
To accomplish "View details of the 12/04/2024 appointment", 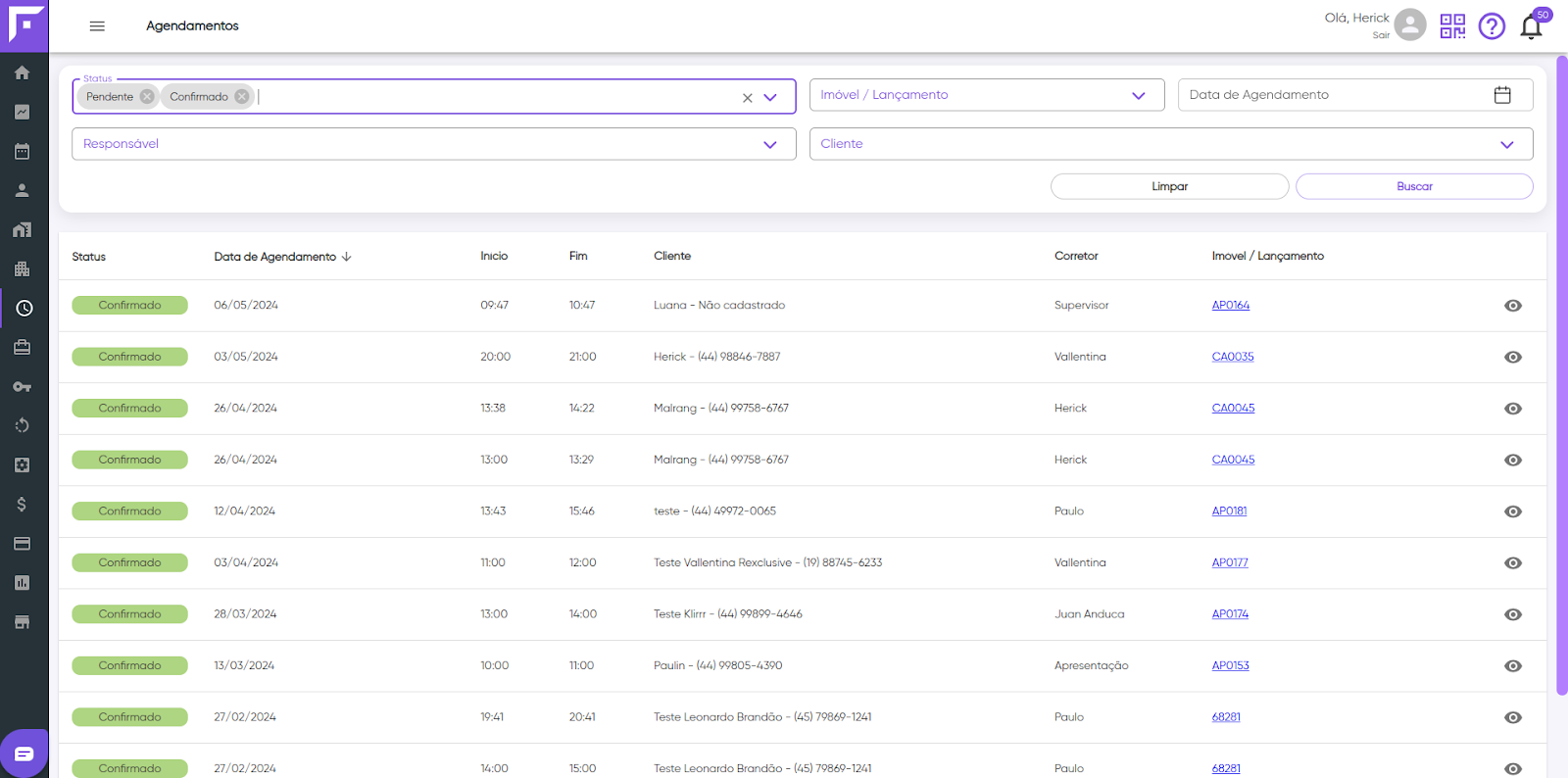I will [x=1513, y=511].
